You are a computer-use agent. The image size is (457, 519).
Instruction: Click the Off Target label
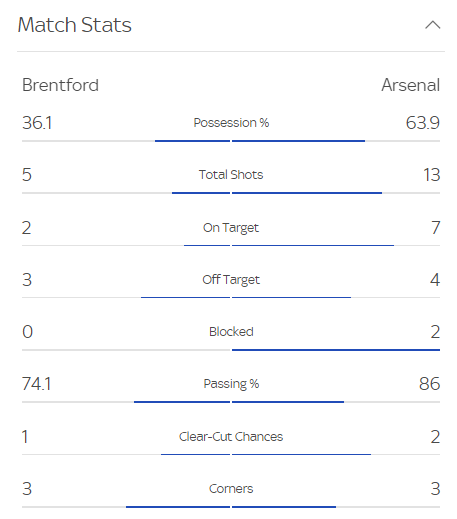[231, 280]
